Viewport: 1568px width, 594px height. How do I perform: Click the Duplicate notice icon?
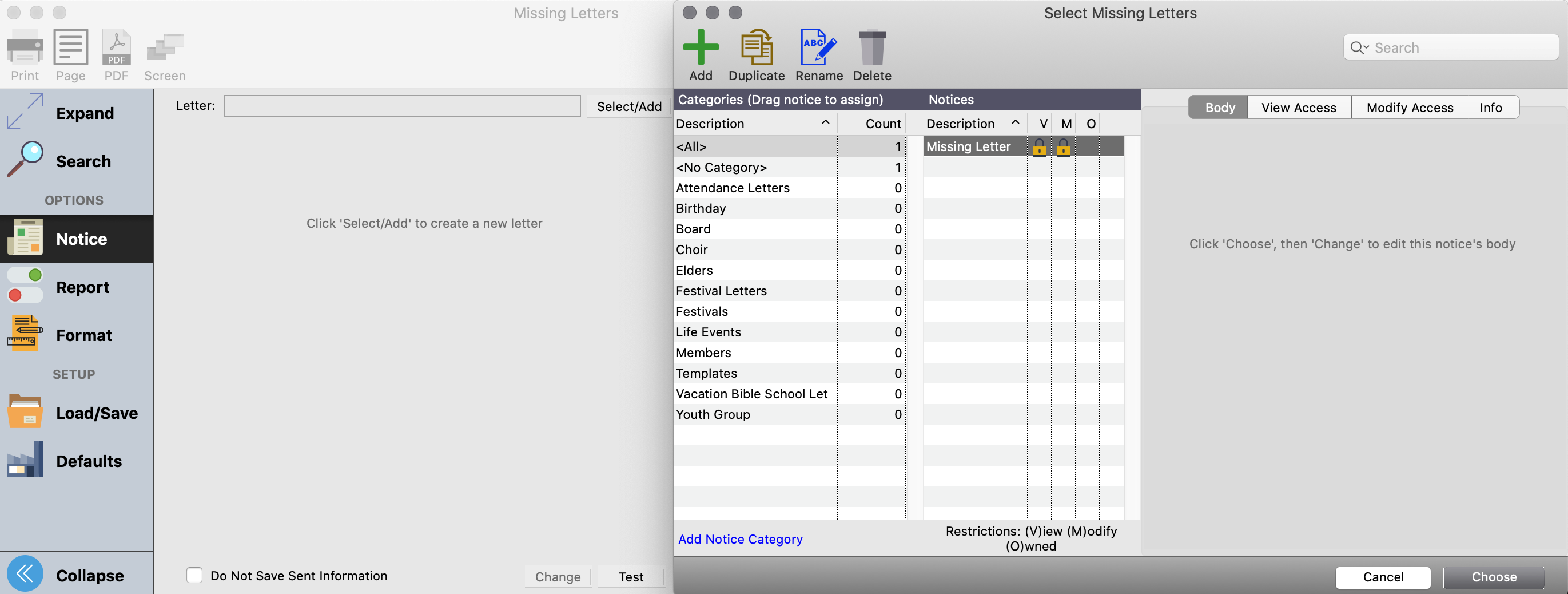coord(756,47)
